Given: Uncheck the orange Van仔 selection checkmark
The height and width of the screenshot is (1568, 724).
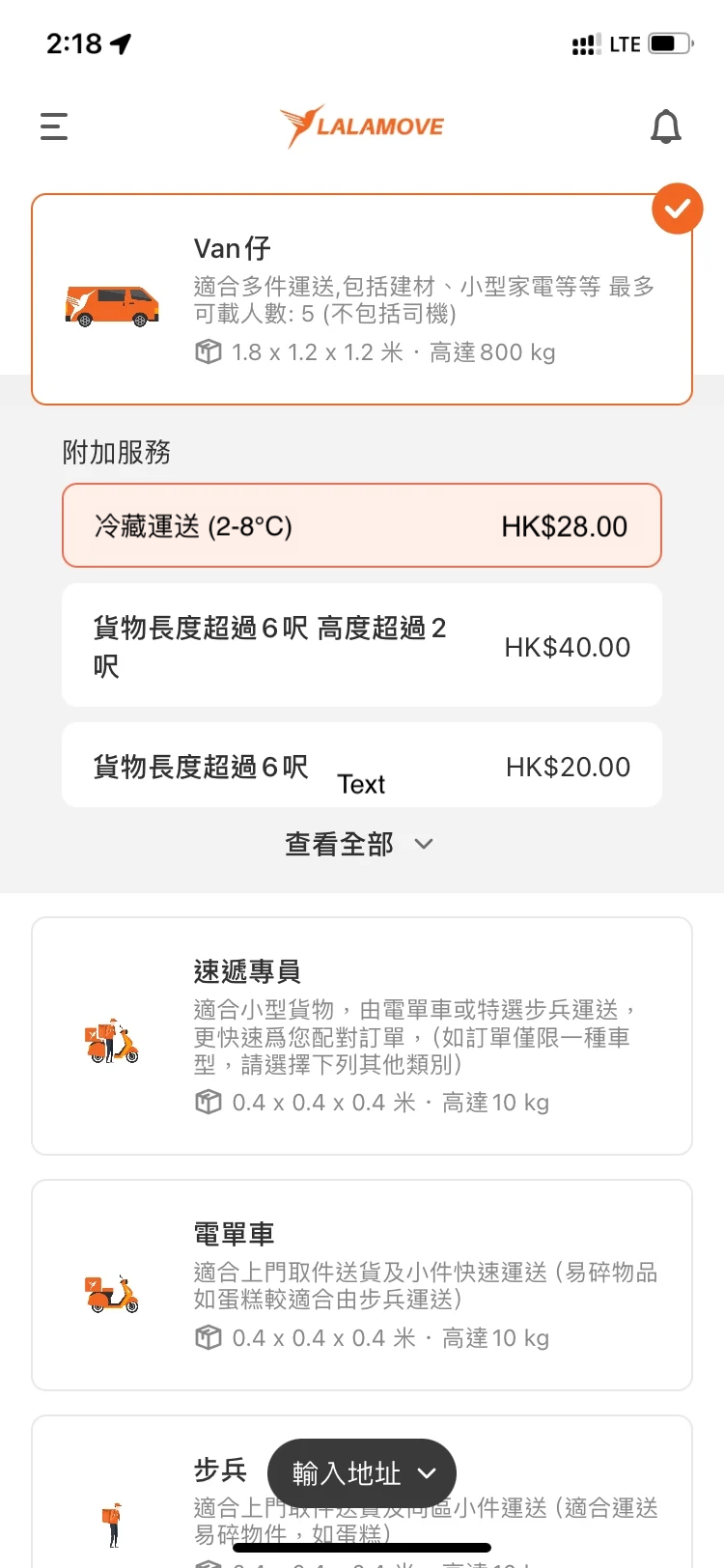Looking at the screenshot, I should 678,208.
